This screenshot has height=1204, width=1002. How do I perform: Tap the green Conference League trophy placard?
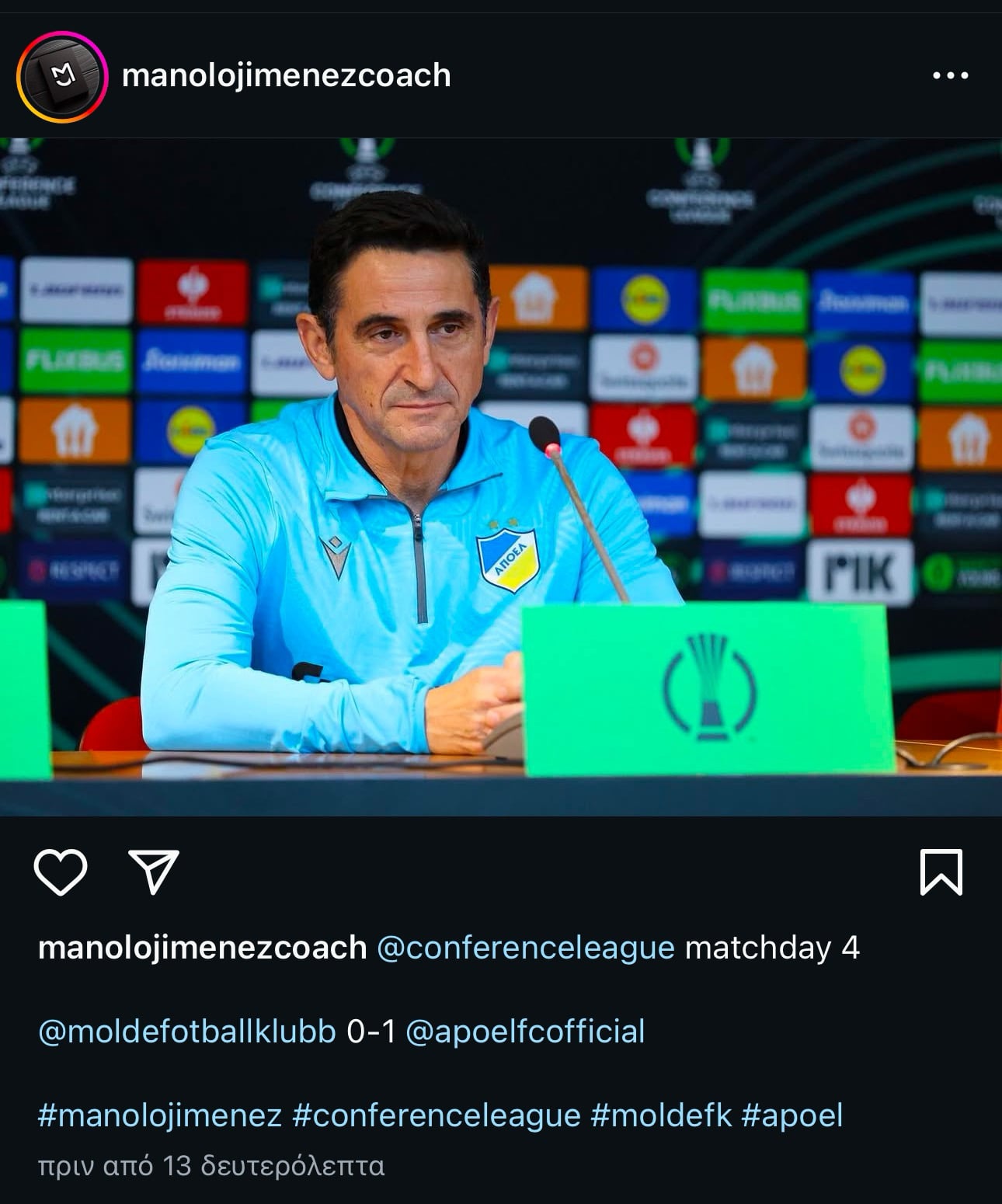[x=708, y=689]
